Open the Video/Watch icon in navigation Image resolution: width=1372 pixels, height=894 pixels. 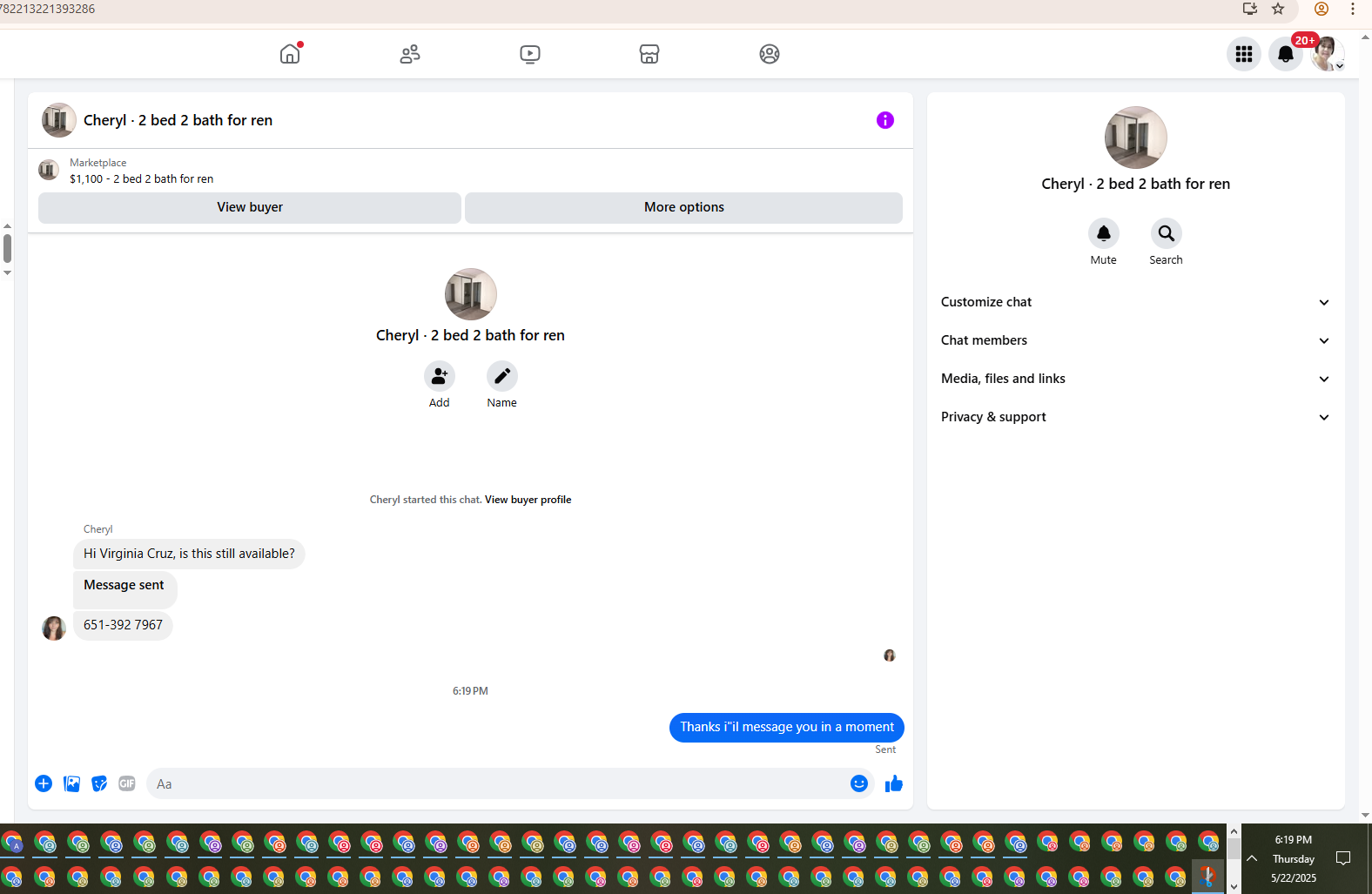click(530, 54)
